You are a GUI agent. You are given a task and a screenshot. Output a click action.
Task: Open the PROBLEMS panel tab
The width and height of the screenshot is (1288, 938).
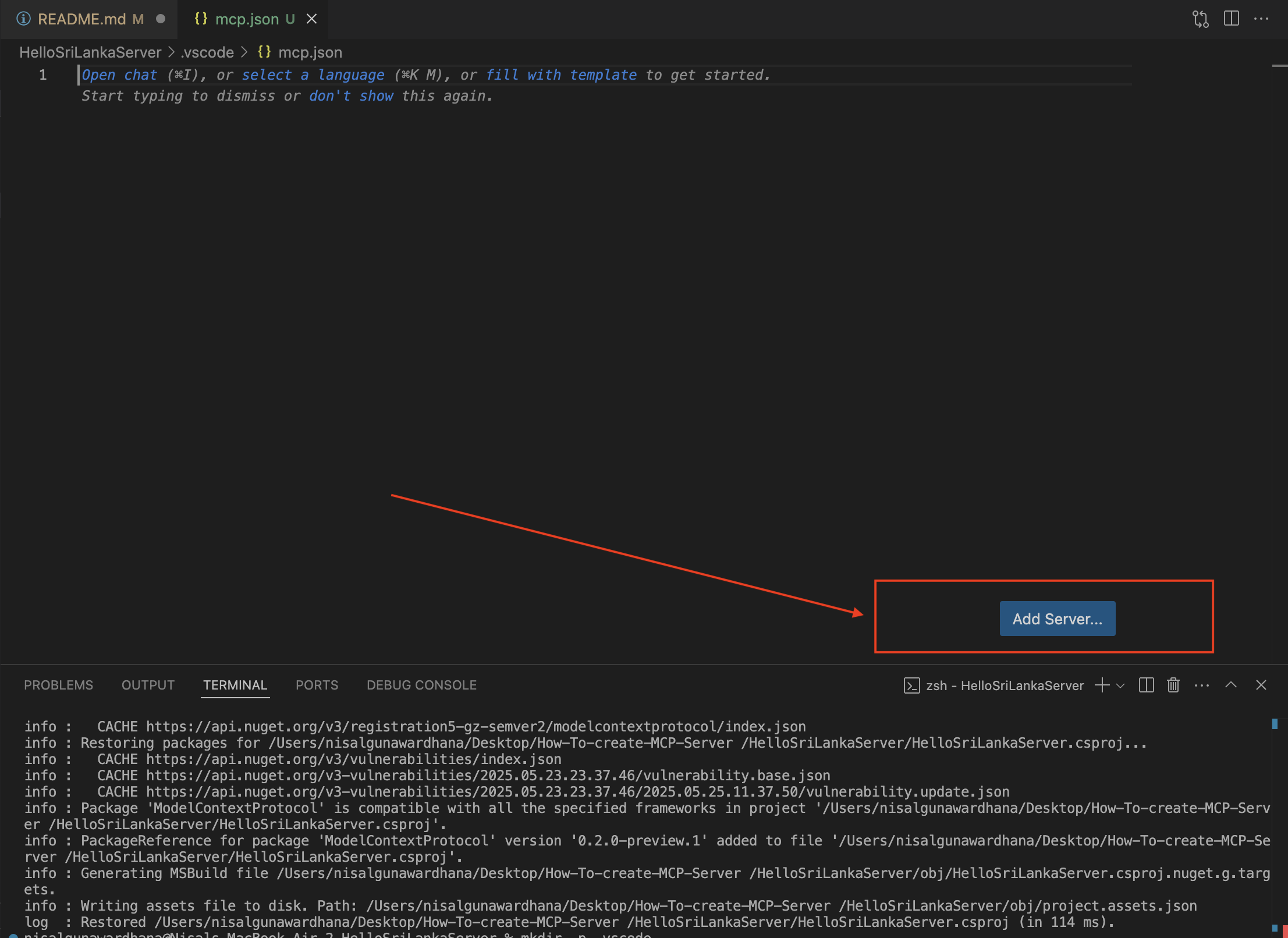tap(58, 685)
